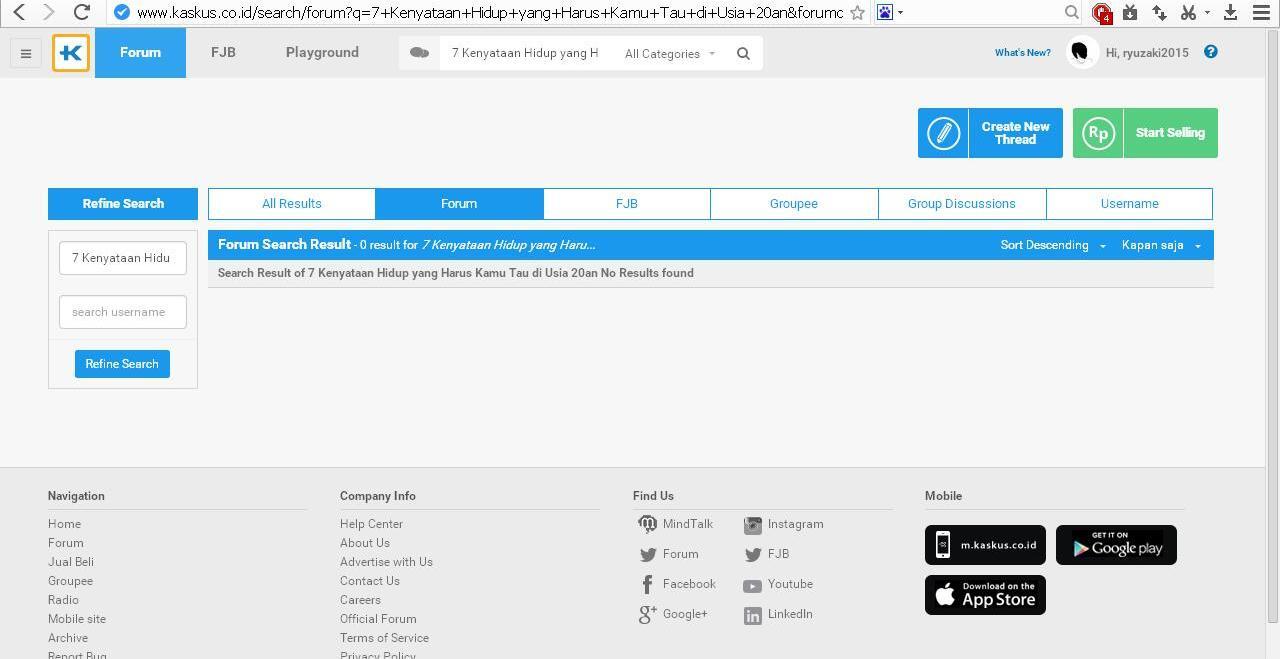
Task: Open the Help Center footer link
Action: coord(371,524)
